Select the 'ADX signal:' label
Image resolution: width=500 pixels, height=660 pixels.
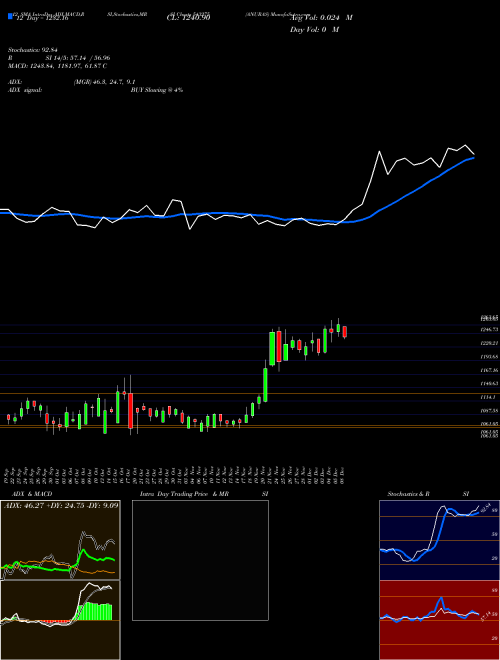point(25,90)
